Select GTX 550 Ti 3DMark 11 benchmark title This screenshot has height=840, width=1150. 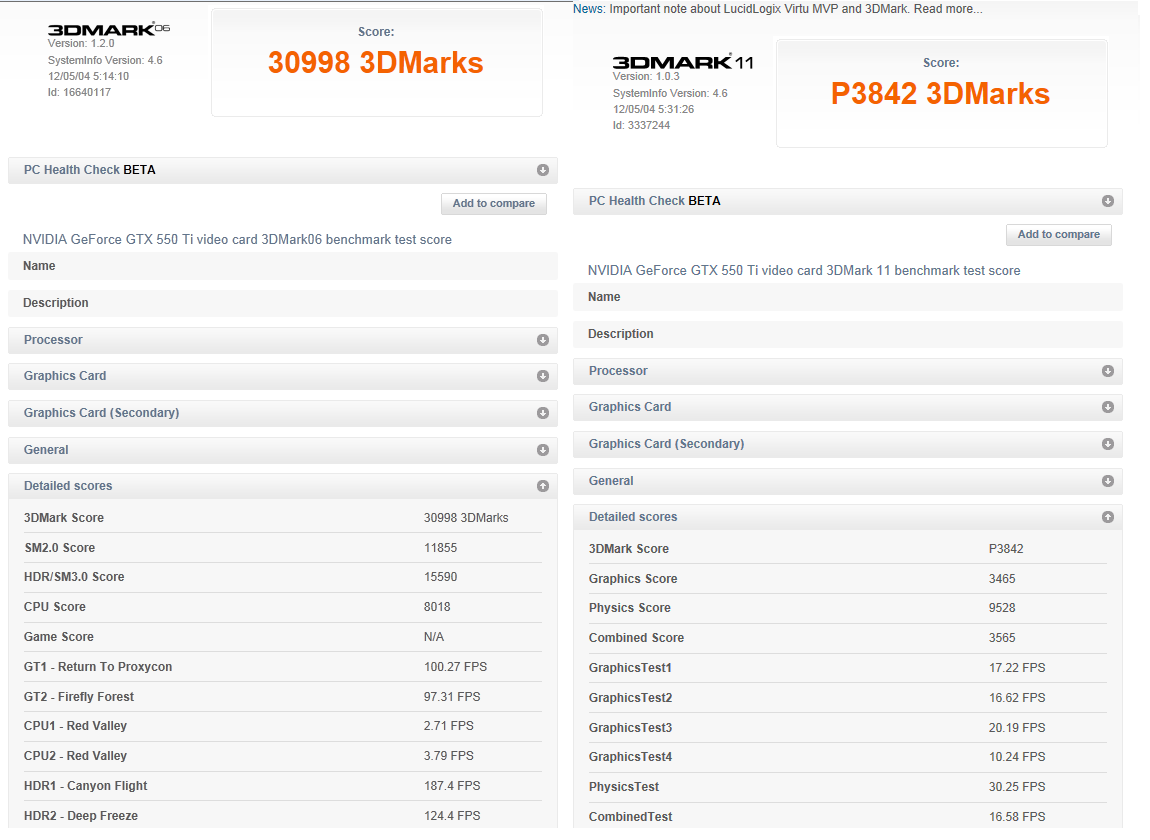[x=804, y=271]
